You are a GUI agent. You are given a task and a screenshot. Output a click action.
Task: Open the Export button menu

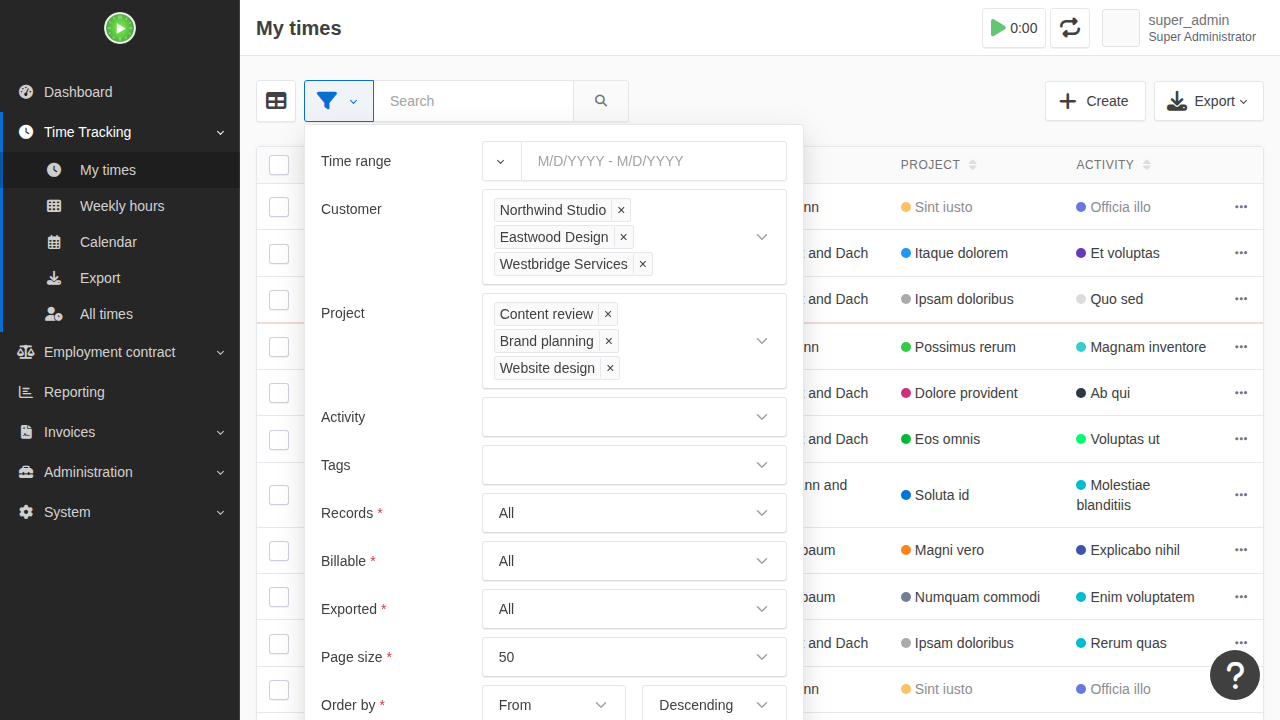point(1208,101)
